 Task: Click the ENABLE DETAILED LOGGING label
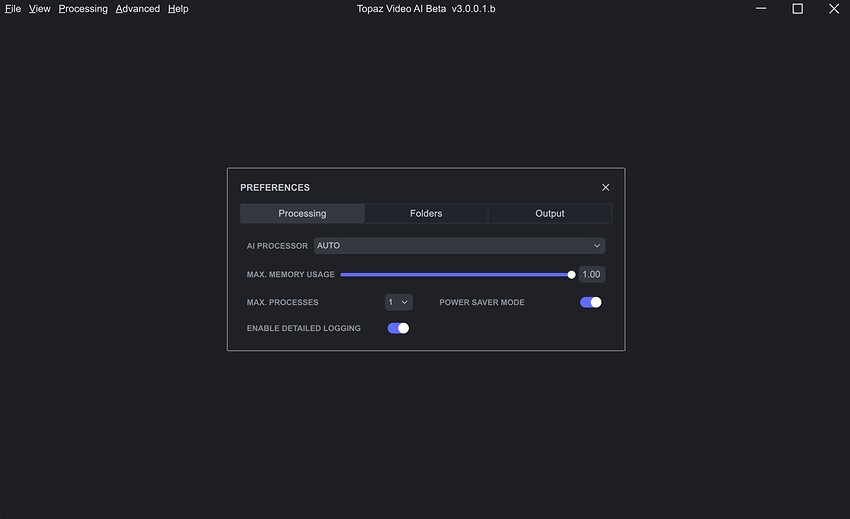click(x=304, y=328)
